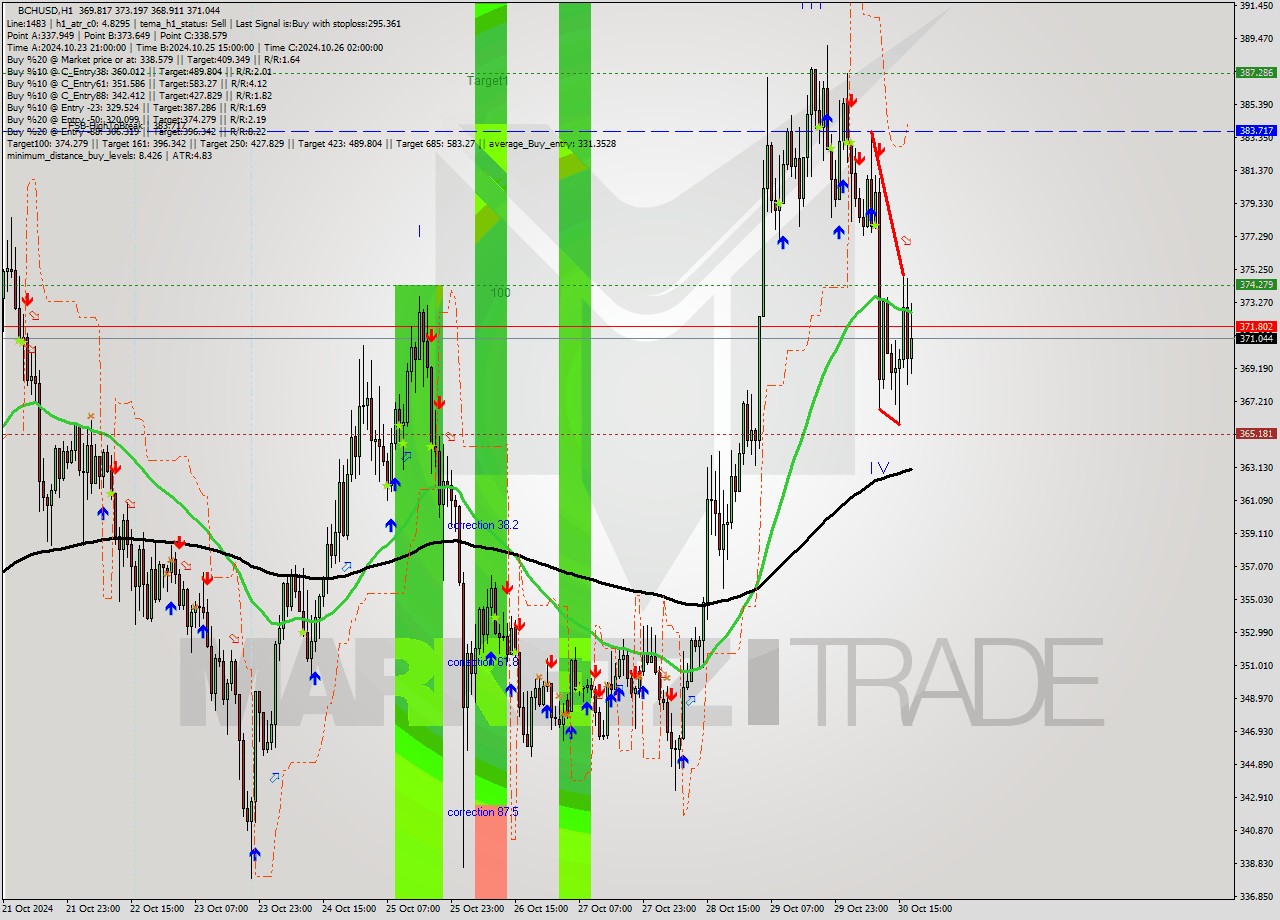
Task: Click the 391.450 price axis value
Action: coord(1256,6)
